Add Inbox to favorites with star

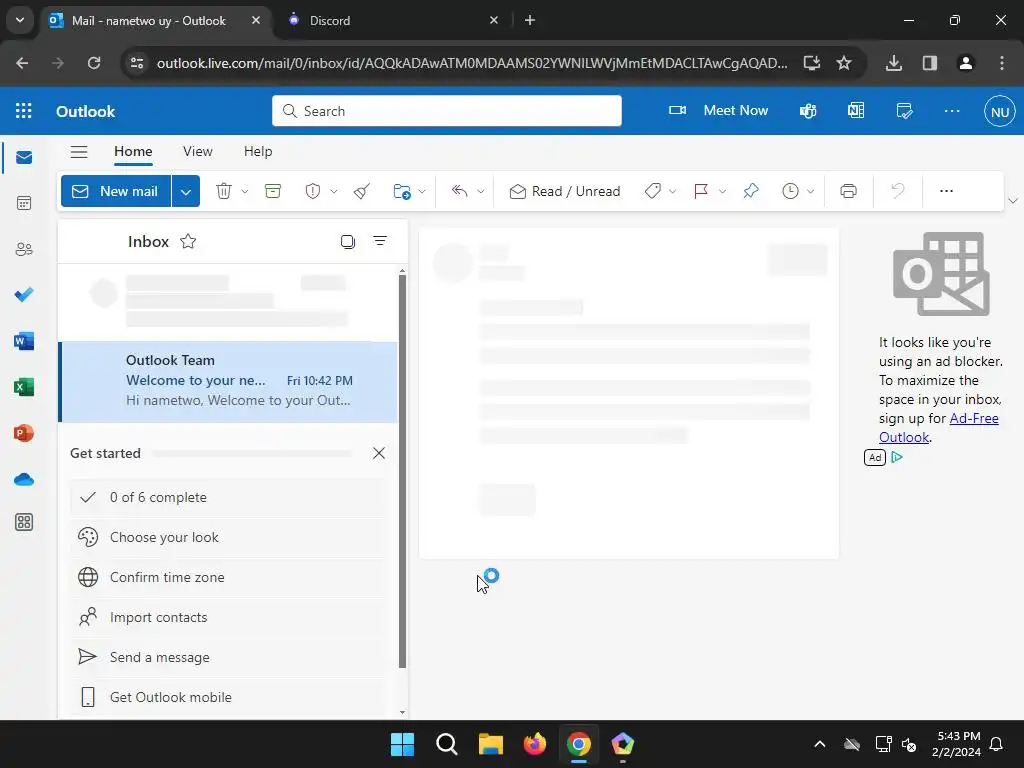(x=188, y=242)
